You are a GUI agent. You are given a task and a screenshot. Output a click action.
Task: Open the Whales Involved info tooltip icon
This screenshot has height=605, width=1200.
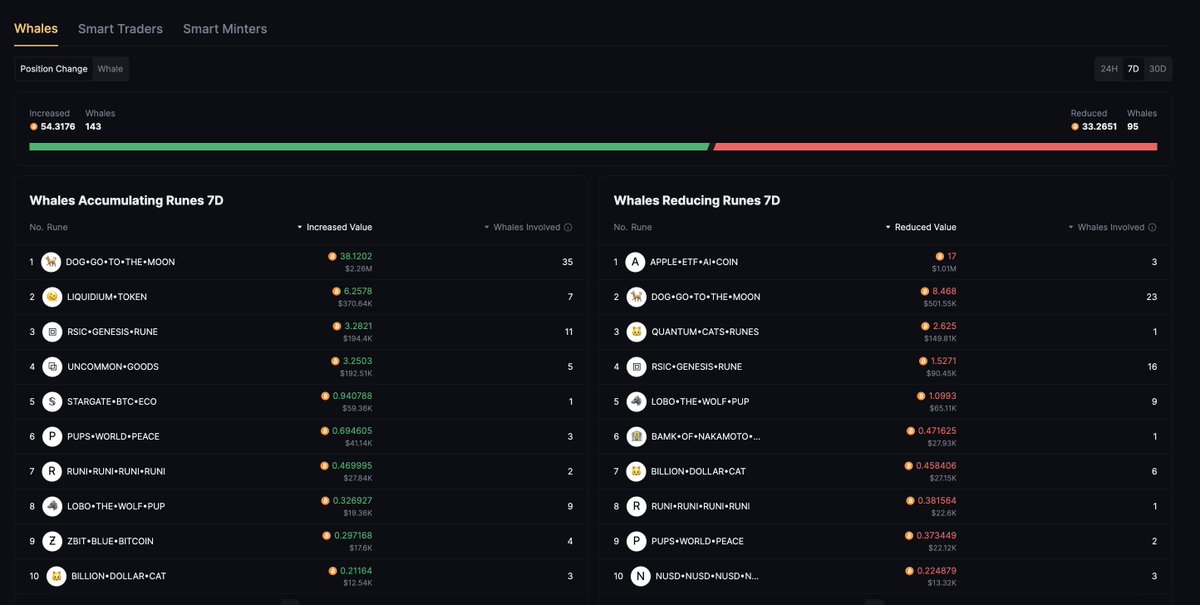568,227
